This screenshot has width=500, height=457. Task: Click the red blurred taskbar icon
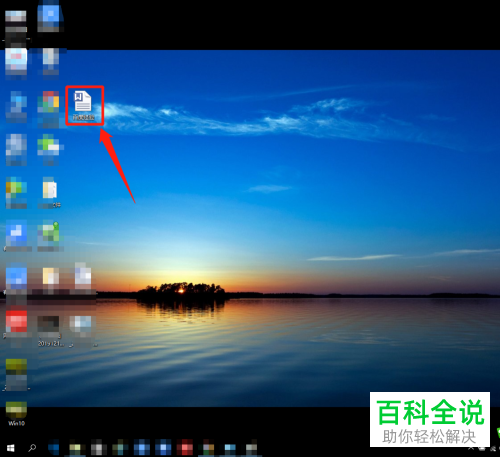(x=184, y=447)
